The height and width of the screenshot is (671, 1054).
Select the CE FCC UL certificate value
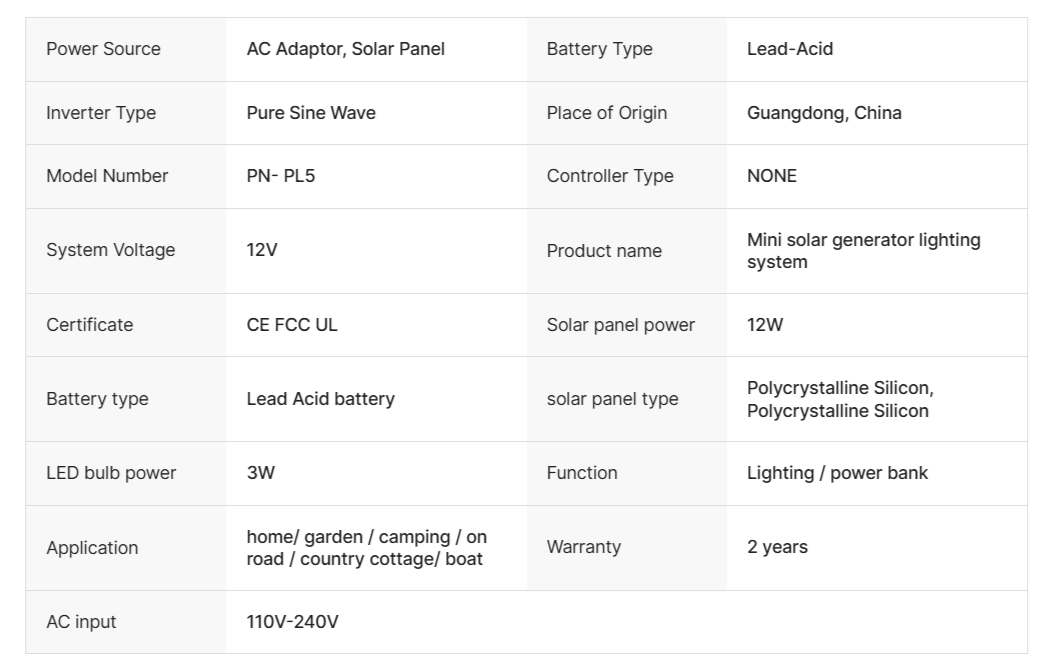(x=292, y=325)
